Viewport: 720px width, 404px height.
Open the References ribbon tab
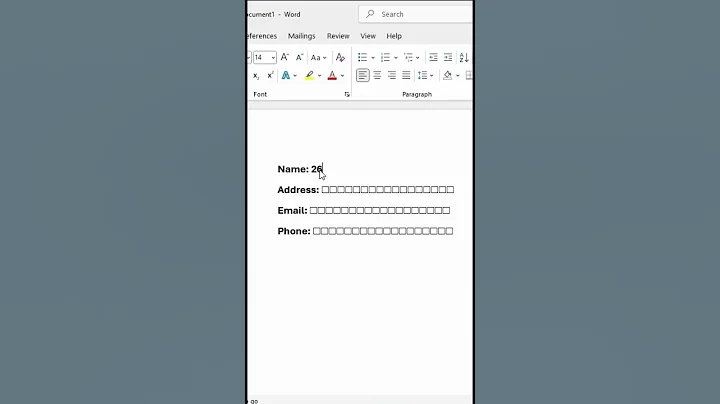coord(262,36)
